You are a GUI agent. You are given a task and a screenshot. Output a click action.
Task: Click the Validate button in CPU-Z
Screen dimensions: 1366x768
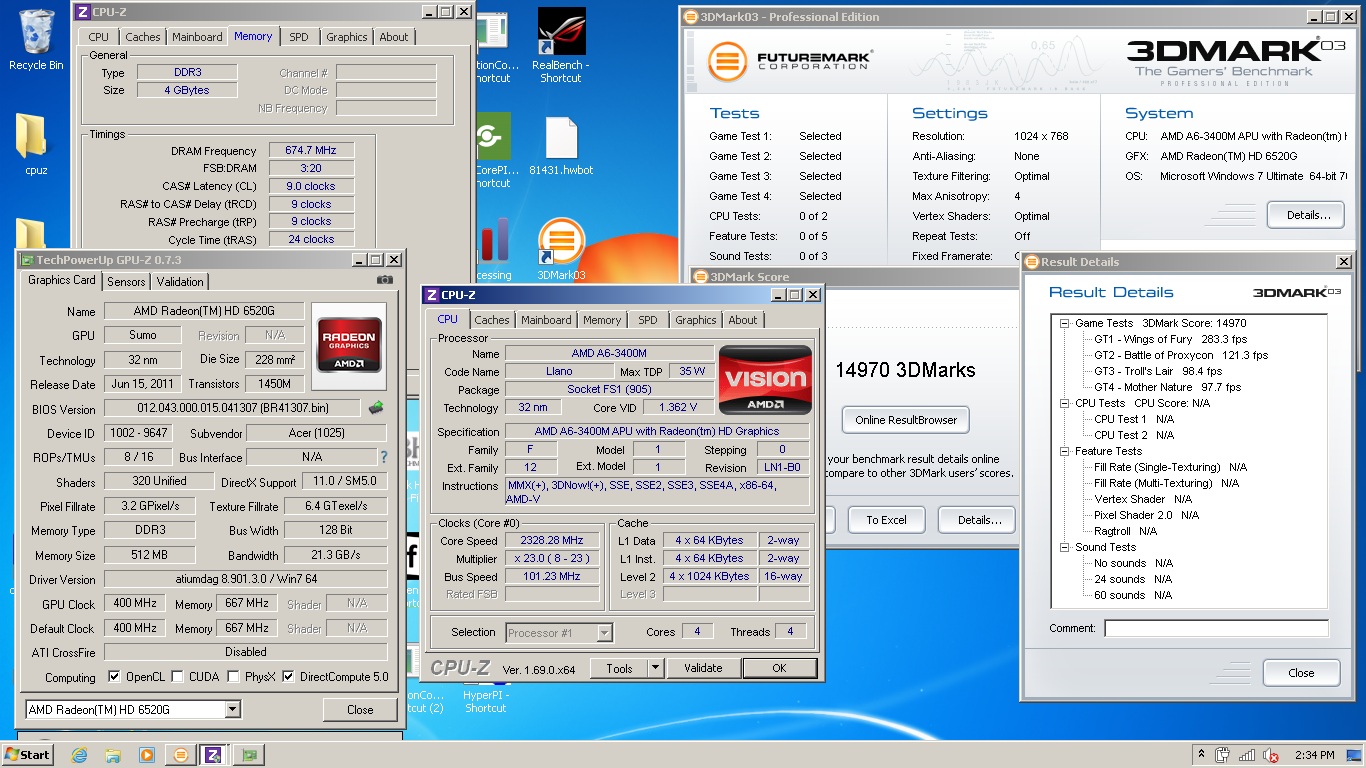[x=703, y=669]
